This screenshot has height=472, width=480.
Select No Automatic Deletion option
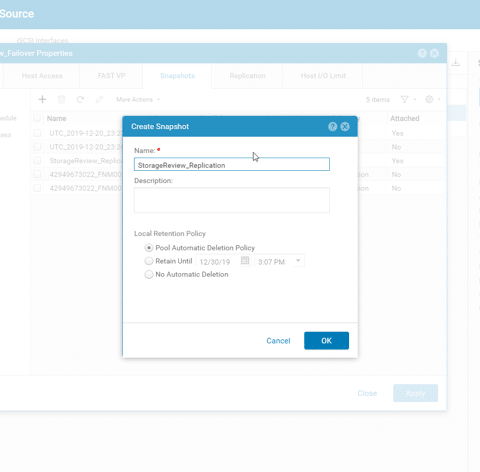point(149,274)
